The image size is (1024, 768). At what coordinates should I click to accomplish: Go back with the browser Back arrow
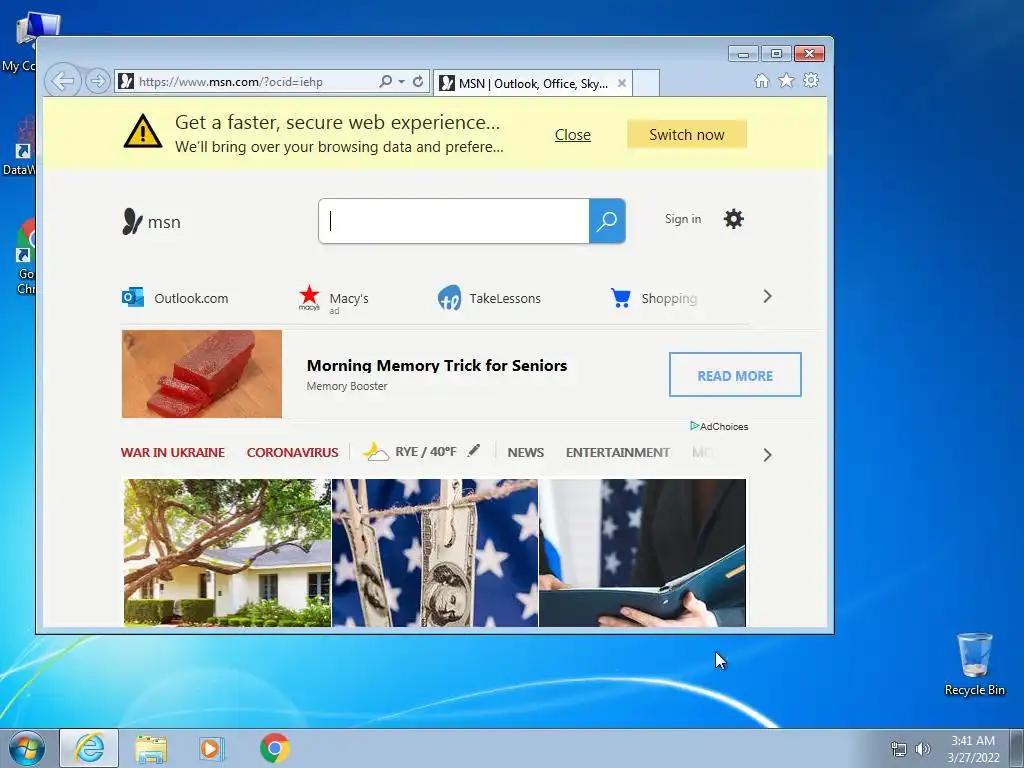pyautogui.click(x=63, y=82)
